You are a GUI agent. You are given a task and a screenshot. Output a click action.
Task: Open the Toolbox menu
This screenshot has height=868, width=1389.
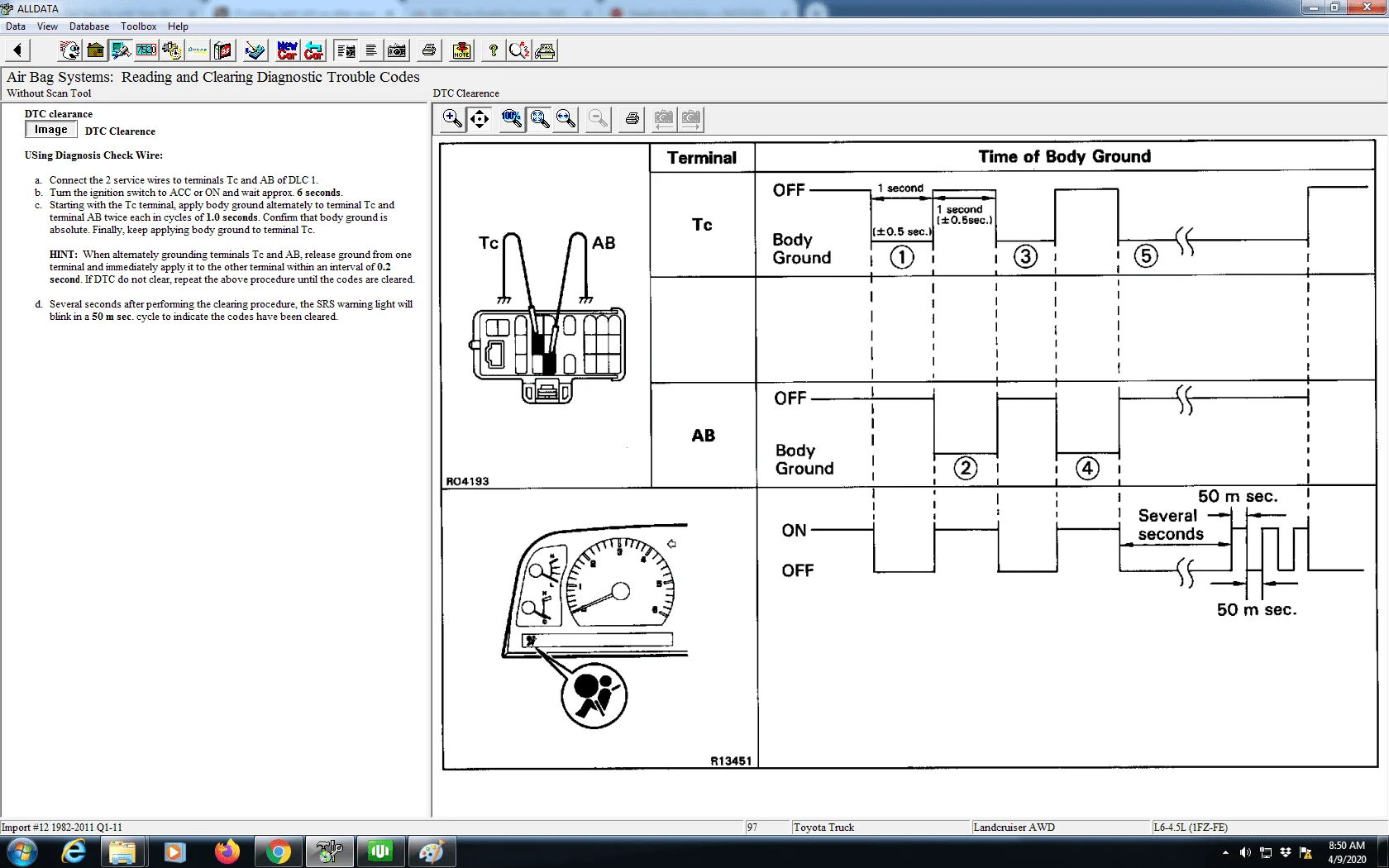point(138,26)
